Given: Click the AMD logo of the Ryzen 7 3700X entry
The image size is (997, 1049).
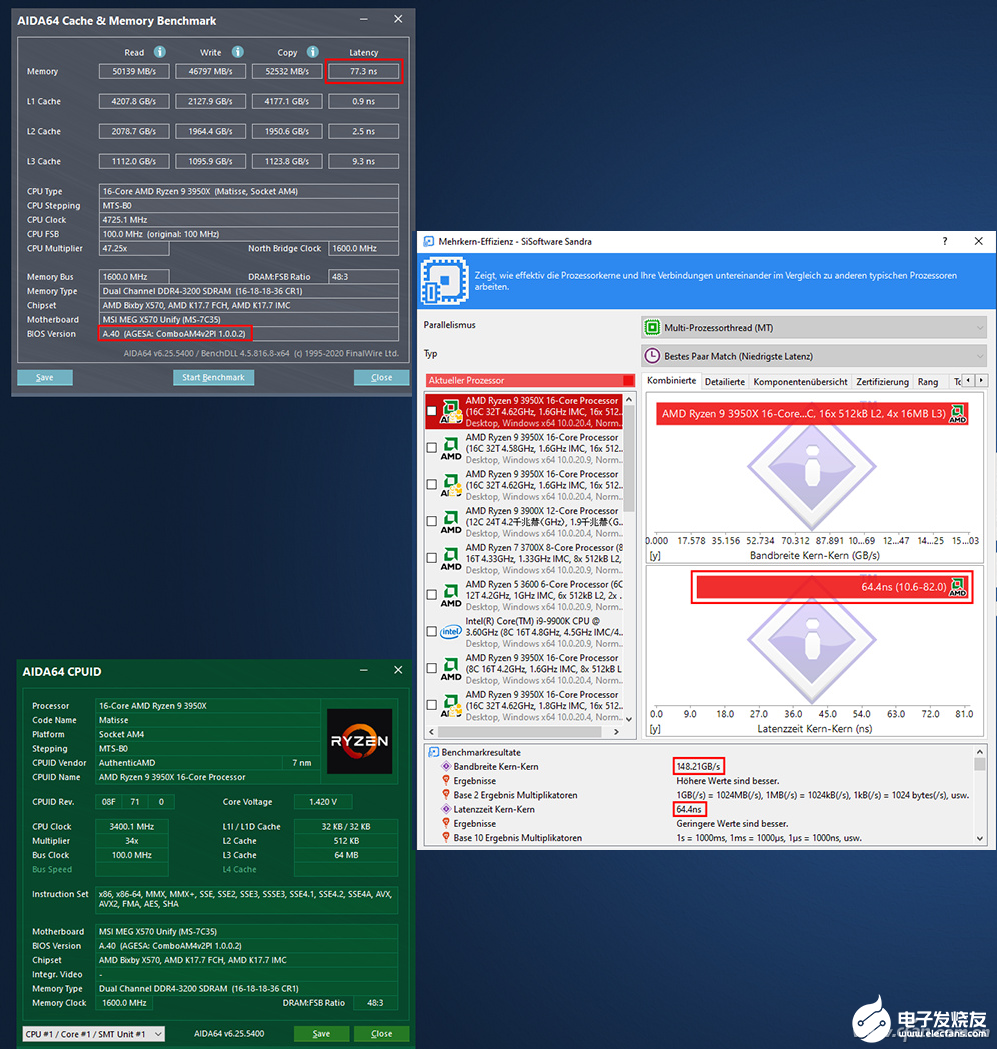Looking at the screenshot, I should (451, 559).
